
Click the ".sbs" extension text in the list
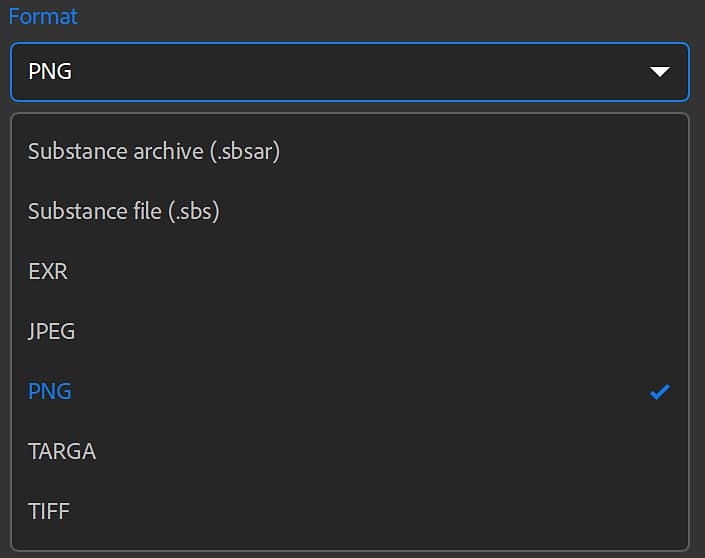195,211
